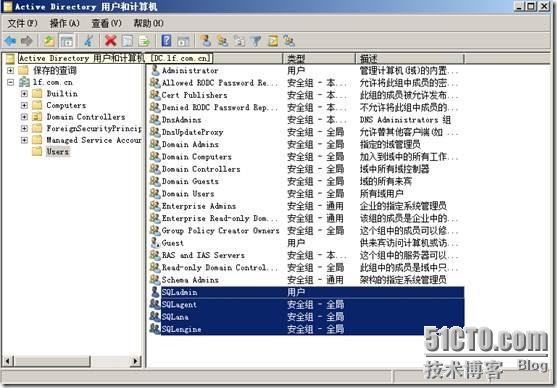Select ForeignSecurityPrincipals label in tree
This screenshot has height=388, width=557.
click(x=94, y=128)
